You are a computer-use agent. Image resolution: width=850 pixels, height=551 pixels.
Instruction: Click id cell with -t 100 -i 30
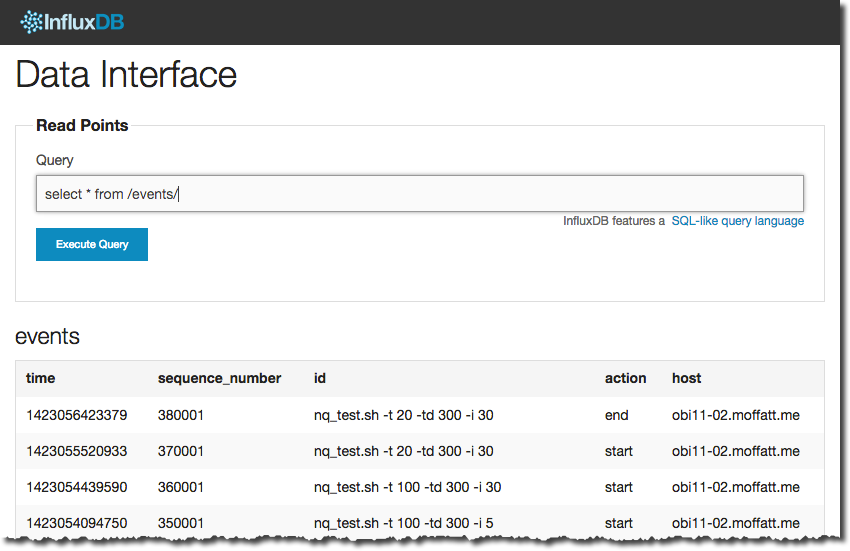[x=407, y=487]
